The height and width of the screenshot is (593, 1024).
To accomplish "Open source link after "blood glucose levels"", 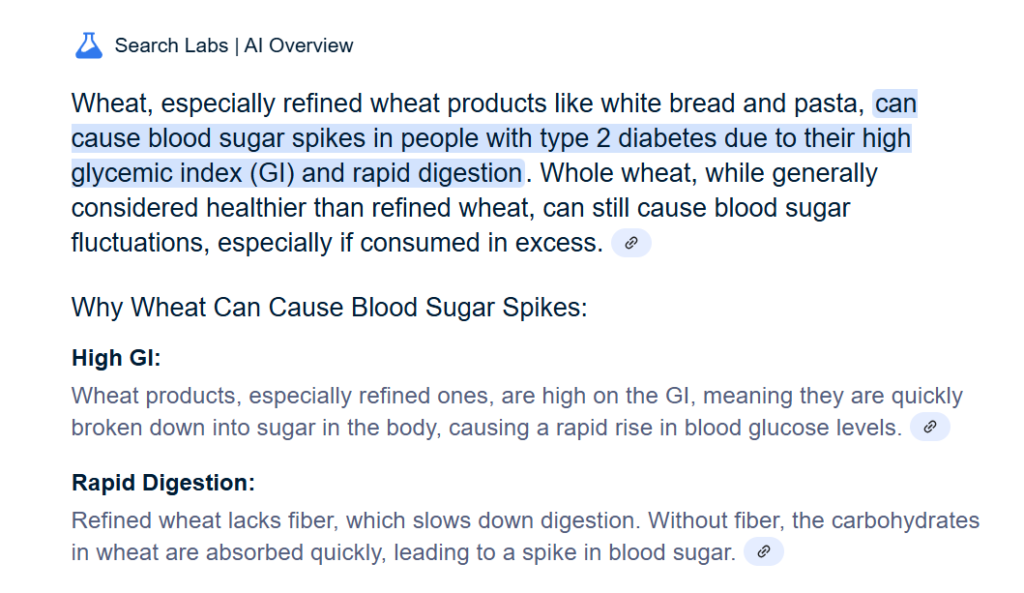I will (x=929, y=428).
